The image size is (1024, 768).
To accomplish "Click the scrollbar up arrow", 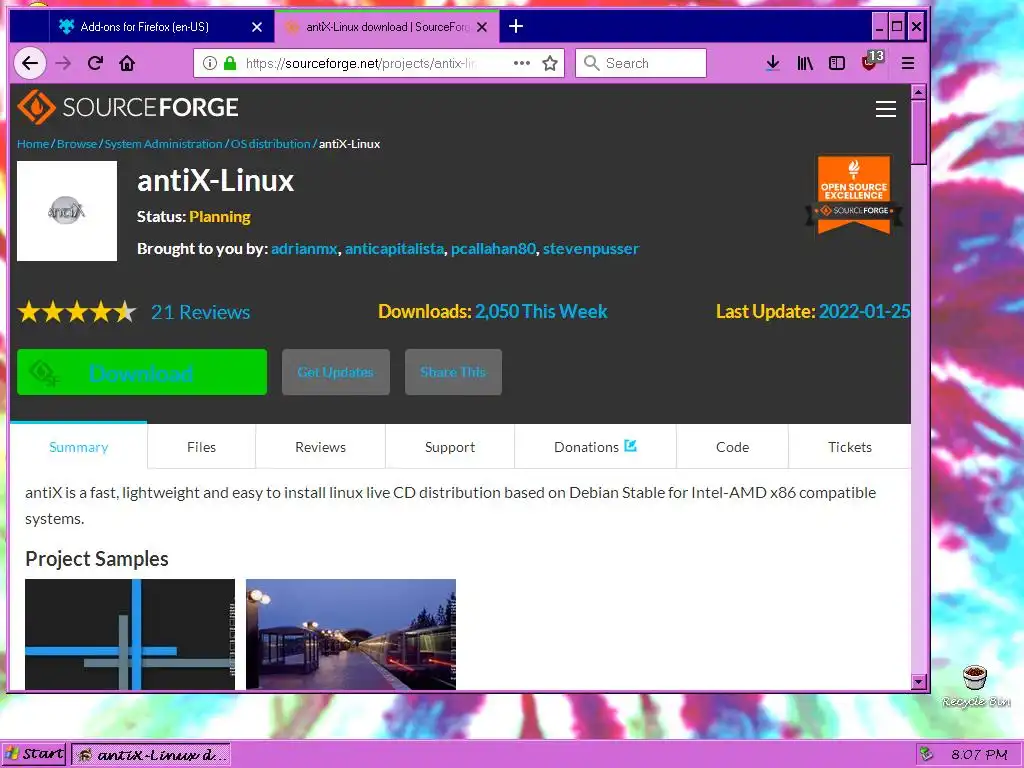I will coord(919,92).
